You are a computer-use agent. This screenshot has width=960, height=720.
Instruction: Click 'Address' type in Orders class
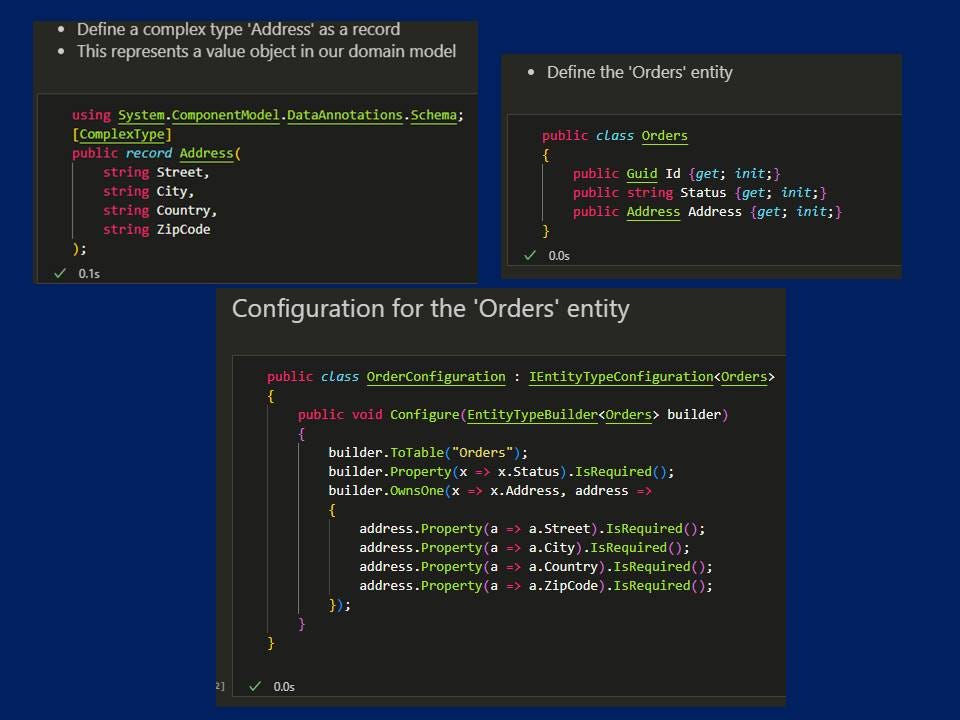[x=653, y=211]
